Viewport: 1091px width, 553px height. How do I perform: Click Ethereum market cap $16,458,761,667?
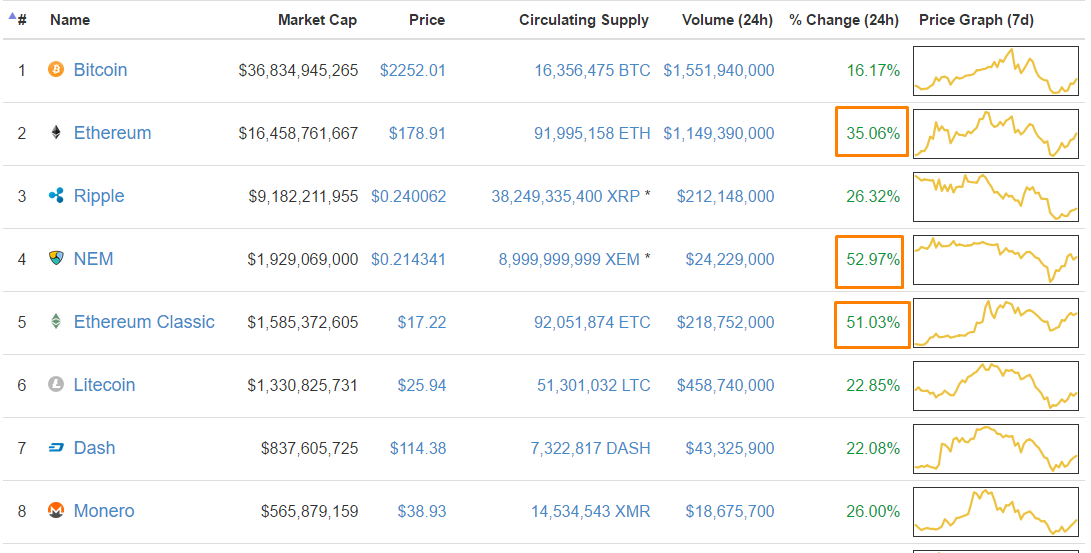coord(298,134)
